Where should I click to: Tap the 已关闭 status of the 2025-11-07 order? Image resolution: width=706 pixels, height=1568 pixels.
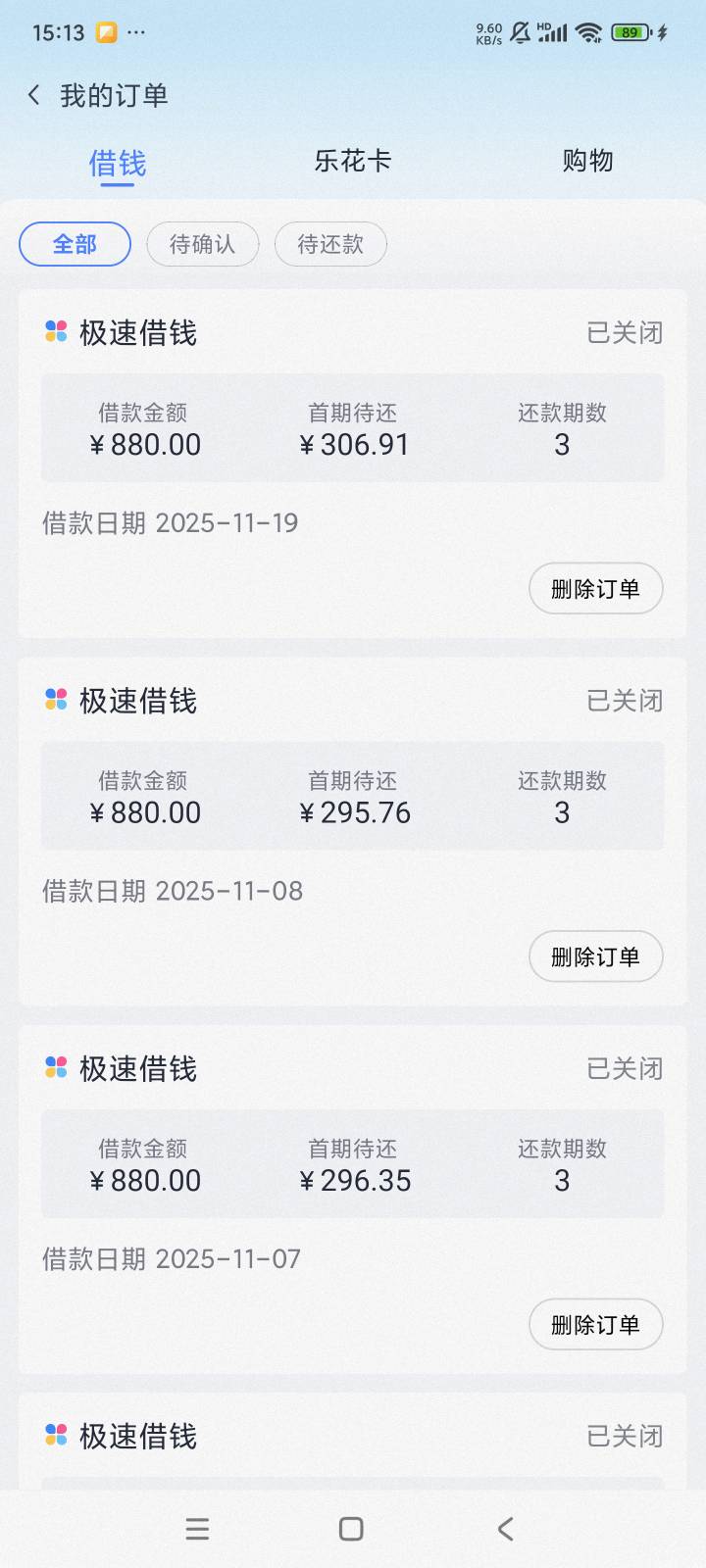pyautogui.click(x=625, y=1068)
